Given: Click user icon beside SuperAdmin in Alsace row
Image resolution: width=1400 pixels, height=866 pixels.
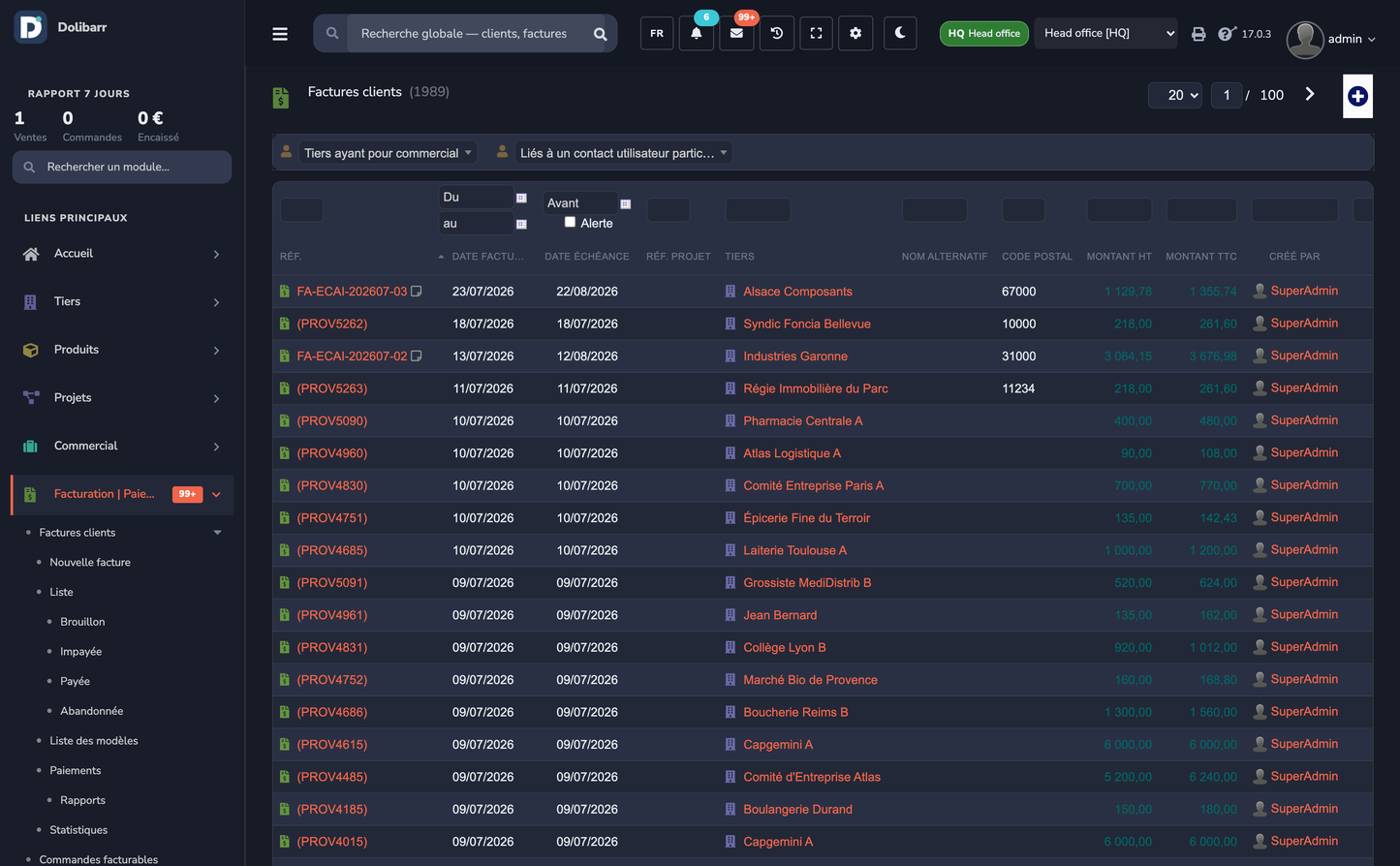Looking at the screenshot, I should click(1260, 291).
